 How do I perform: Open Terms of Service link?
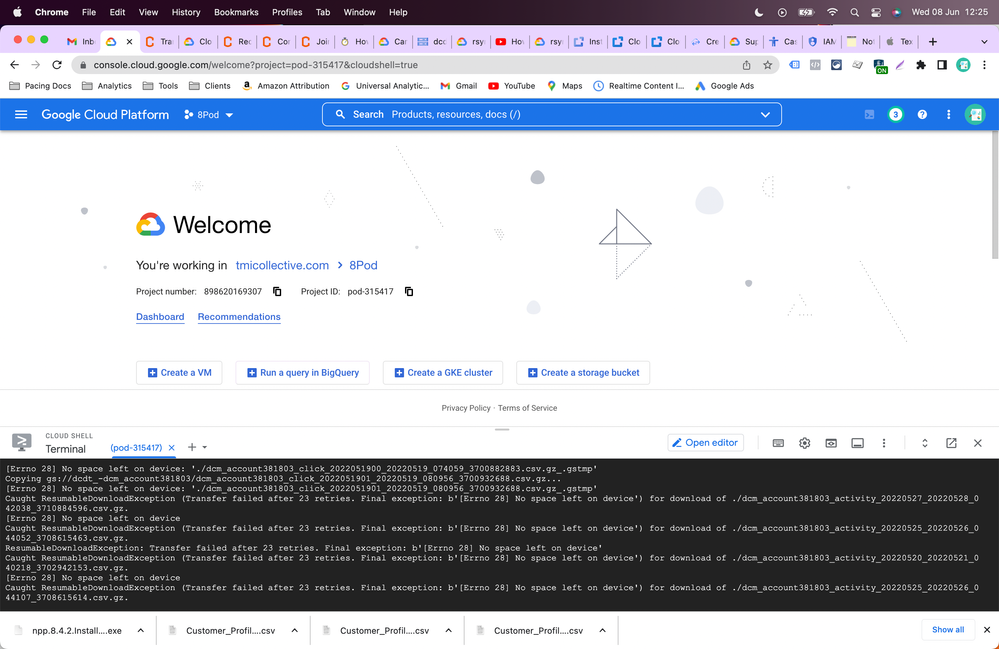coord(527,408)
